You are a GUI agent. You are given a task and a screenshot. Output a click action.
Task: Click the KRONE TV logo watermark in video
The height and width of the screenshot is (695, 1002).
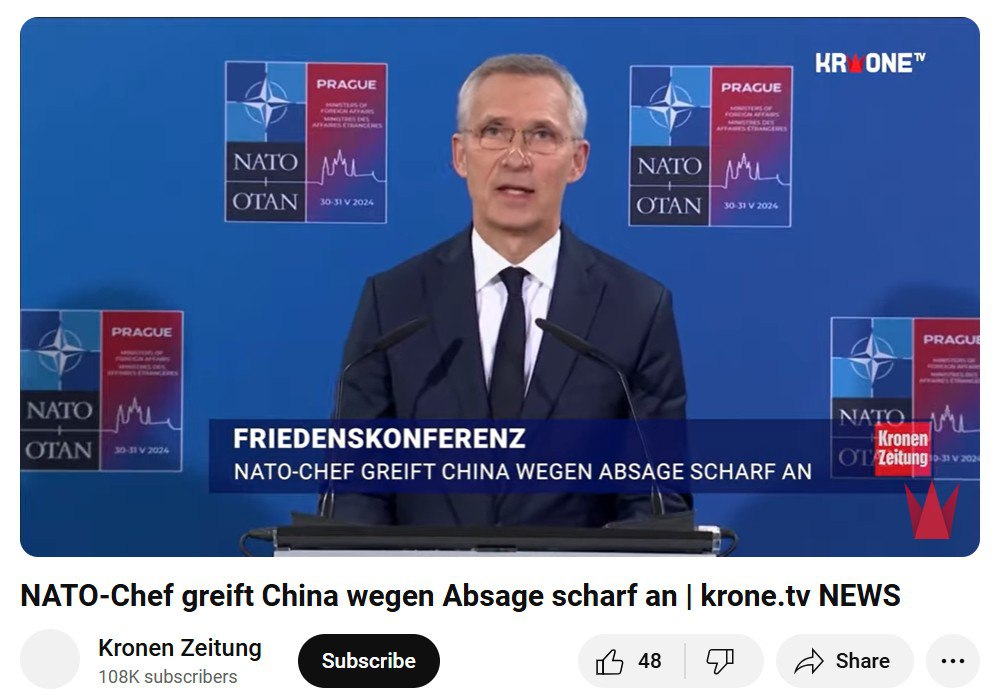coord(870,63)
